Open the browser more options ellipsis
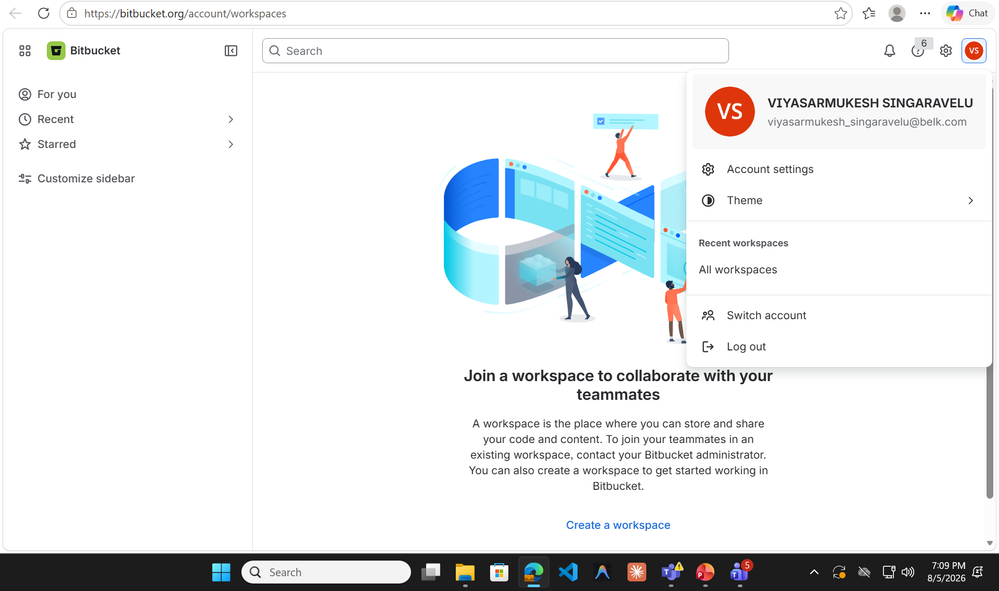999x591 pixels. click(x=925, y=13)
